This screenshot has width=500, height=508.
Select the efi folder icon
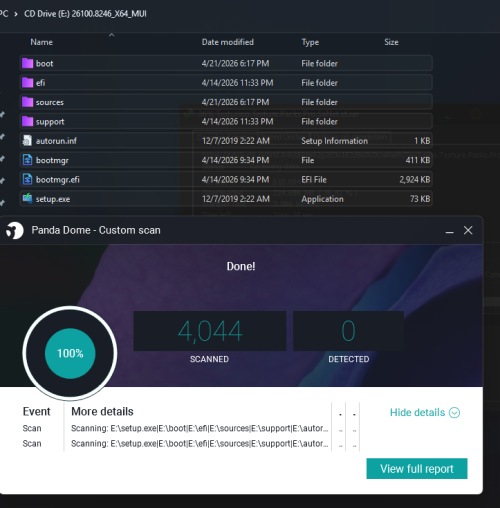27,83
